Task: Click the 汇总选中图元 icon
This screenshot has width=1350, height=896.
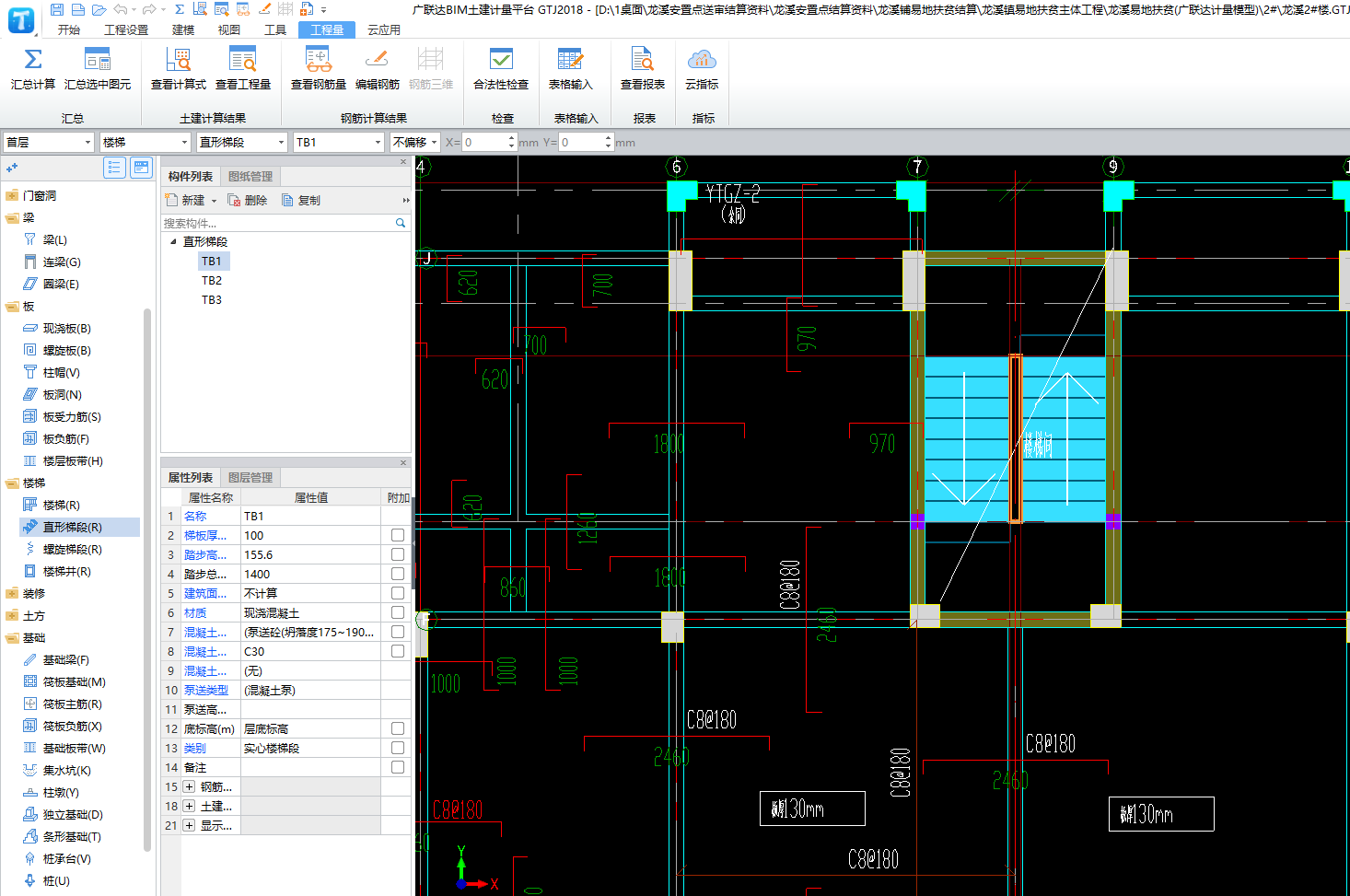Action: point(98,60)
